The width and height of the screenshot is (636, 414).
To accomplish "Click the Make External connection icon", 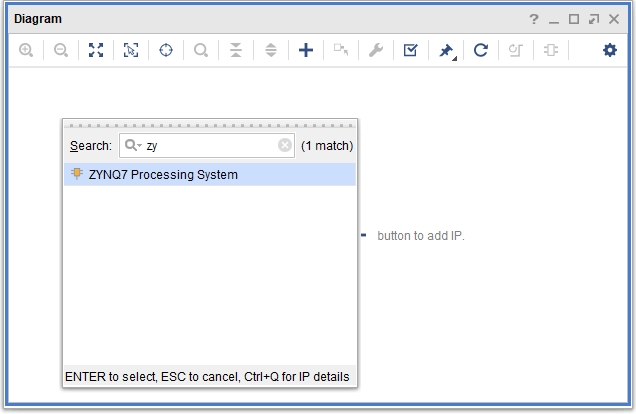I will click(341, 50).
